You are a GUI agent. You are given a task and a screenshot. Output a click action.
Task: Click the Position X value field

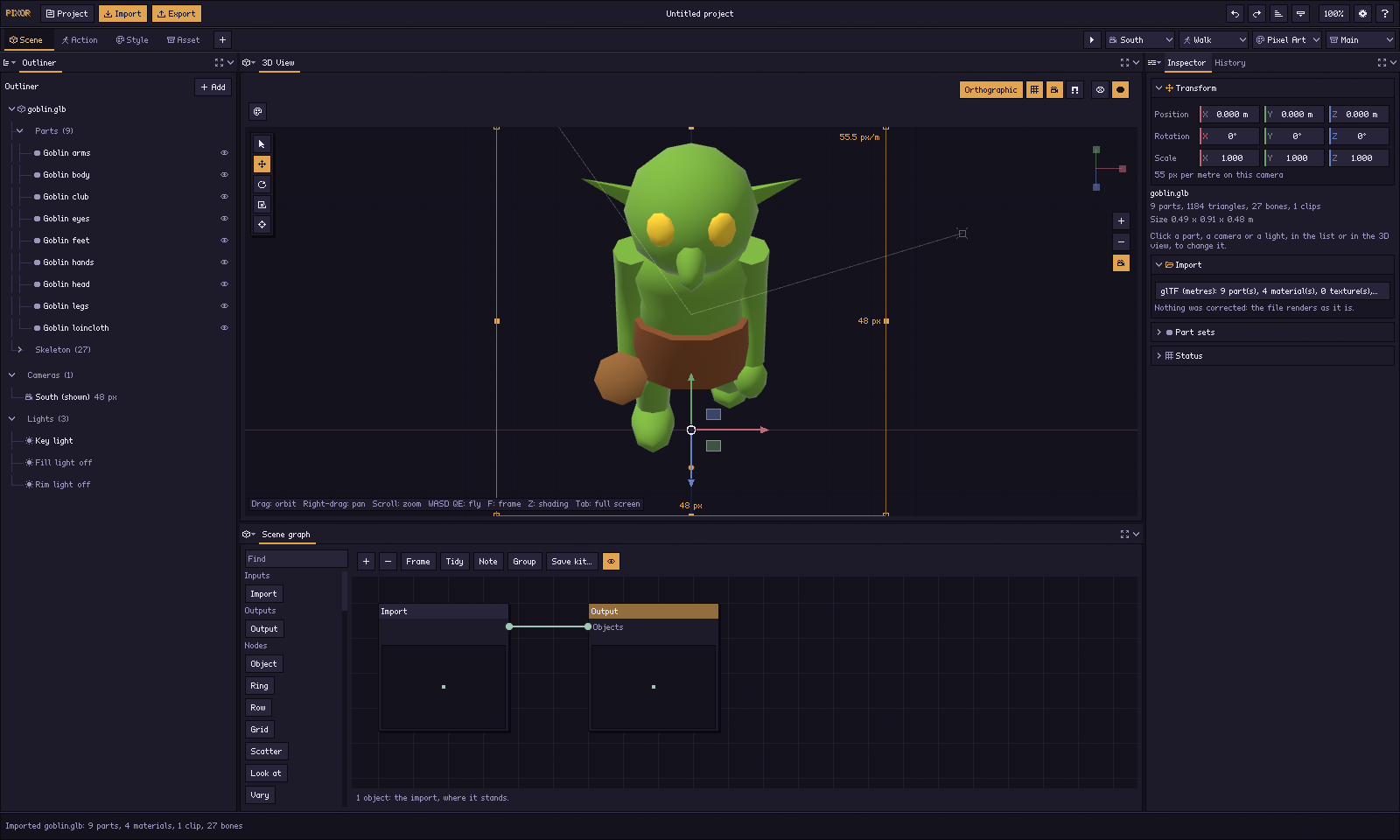click(x=1229, y=115)
